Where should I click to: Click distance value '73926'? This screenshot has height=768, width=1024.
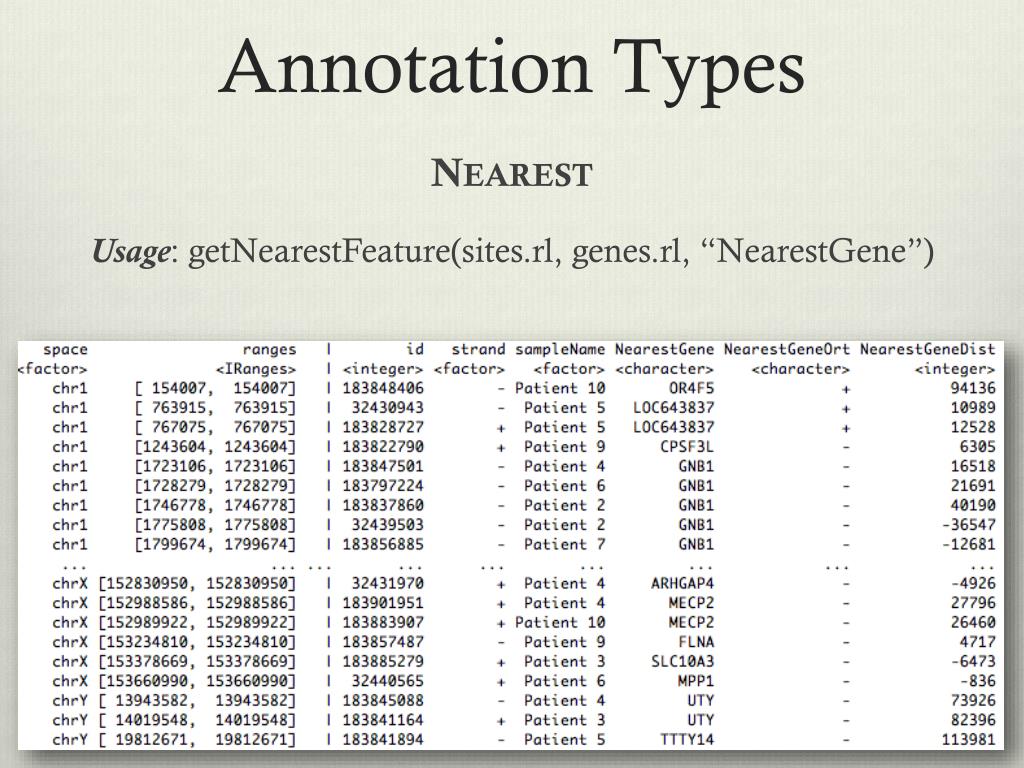pyautogui.click(x=973, y=701)
